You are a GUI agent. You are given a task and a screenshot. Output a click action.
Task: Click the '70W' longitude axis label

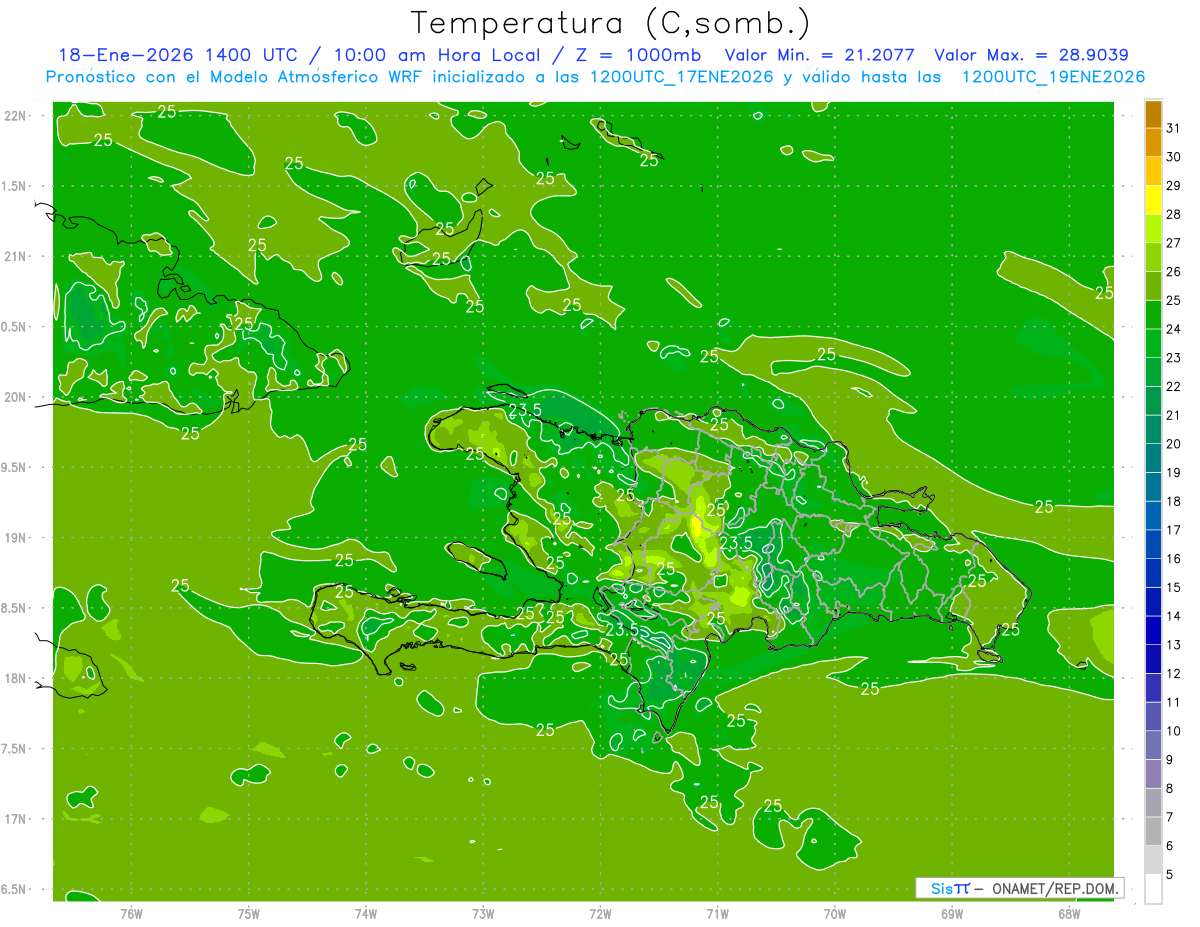pyautogui.click(x=835, y=912)
